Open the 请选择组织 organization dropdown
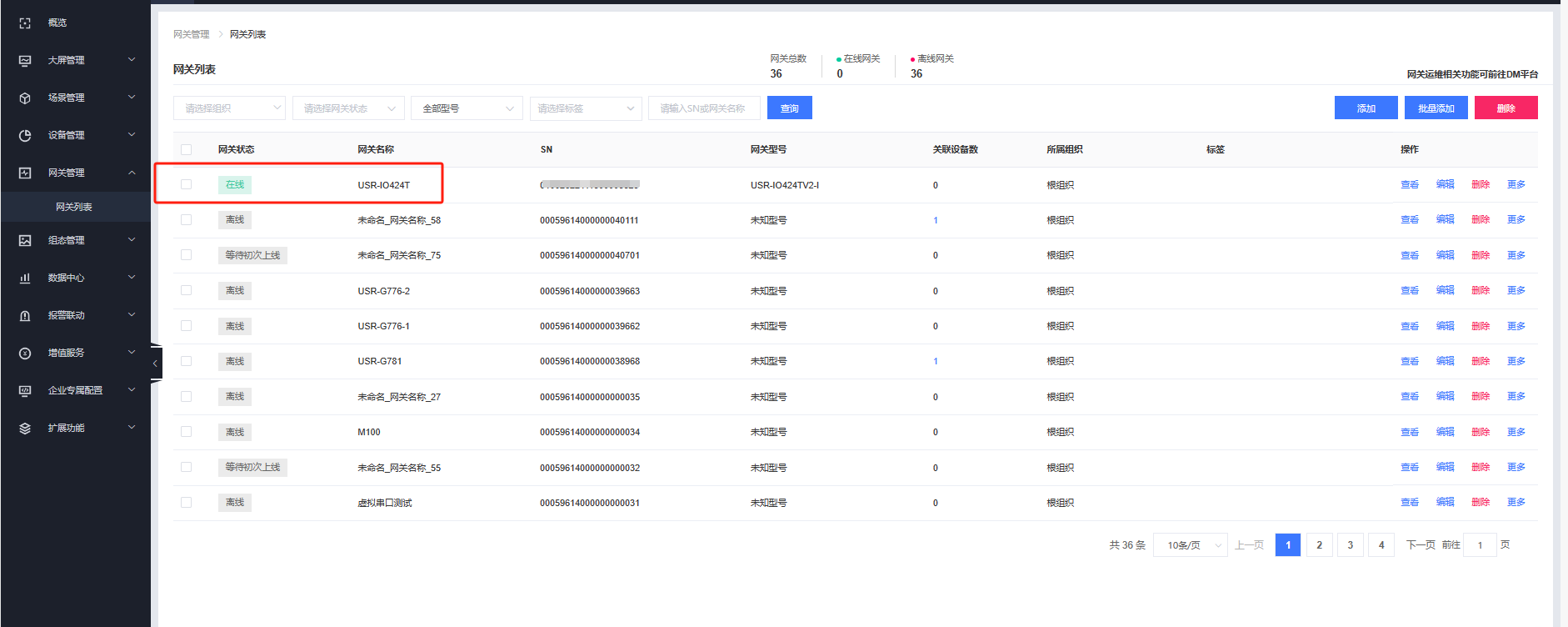This screenshot has height=627, width=1568. [x=229, y=108]
